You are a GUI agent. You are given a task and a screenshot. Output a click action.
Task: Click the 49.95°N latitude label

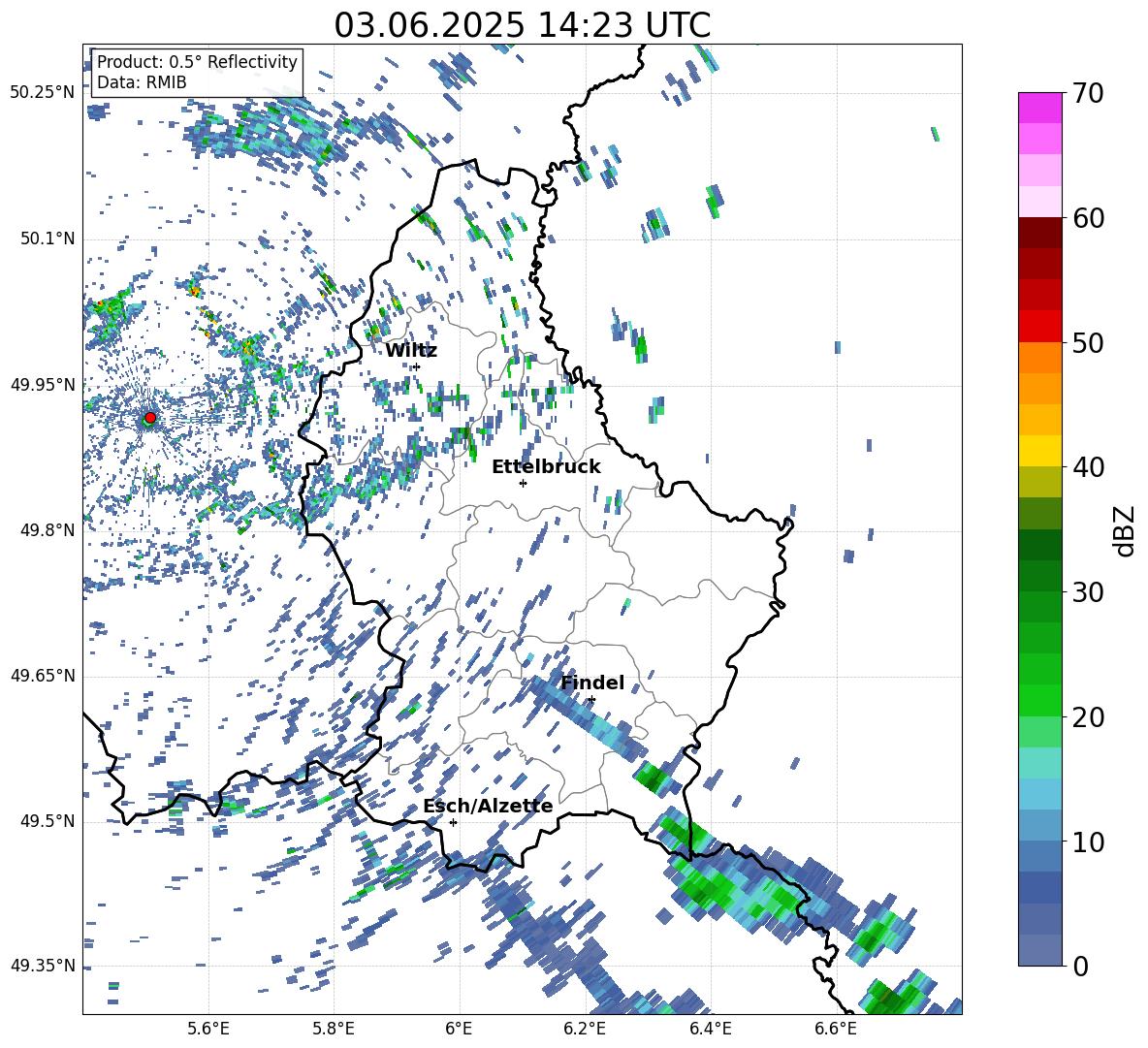[44, 385]
